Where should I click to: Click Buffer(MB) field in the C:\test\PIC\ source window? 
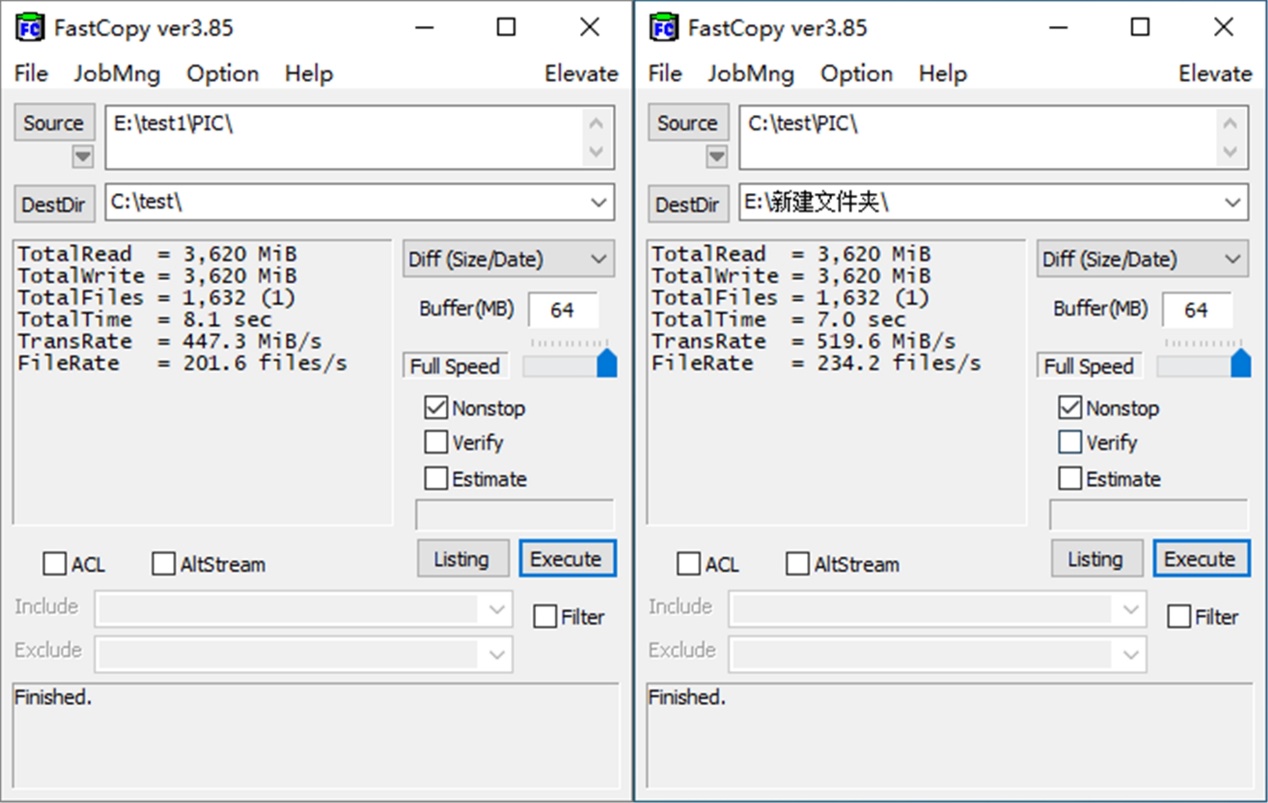tap(1197, 310)
